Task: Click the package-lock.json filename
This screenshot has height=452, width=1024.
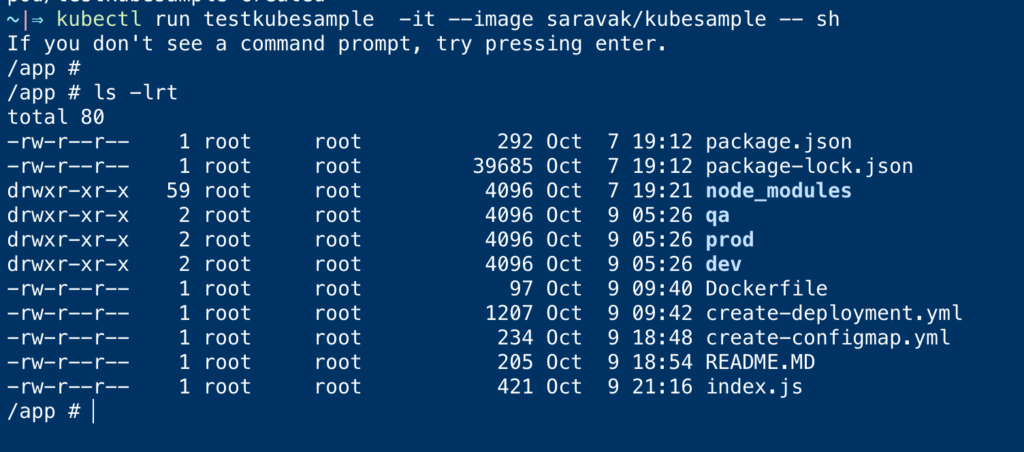Action: (809, 167)
